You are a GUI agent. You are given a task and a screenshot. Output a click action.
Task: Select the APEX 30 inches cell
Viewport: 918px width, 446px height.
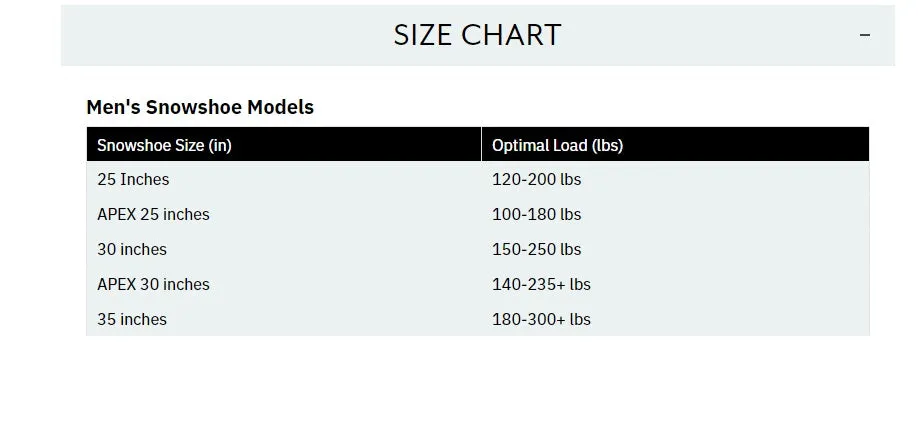click(153, 285)
